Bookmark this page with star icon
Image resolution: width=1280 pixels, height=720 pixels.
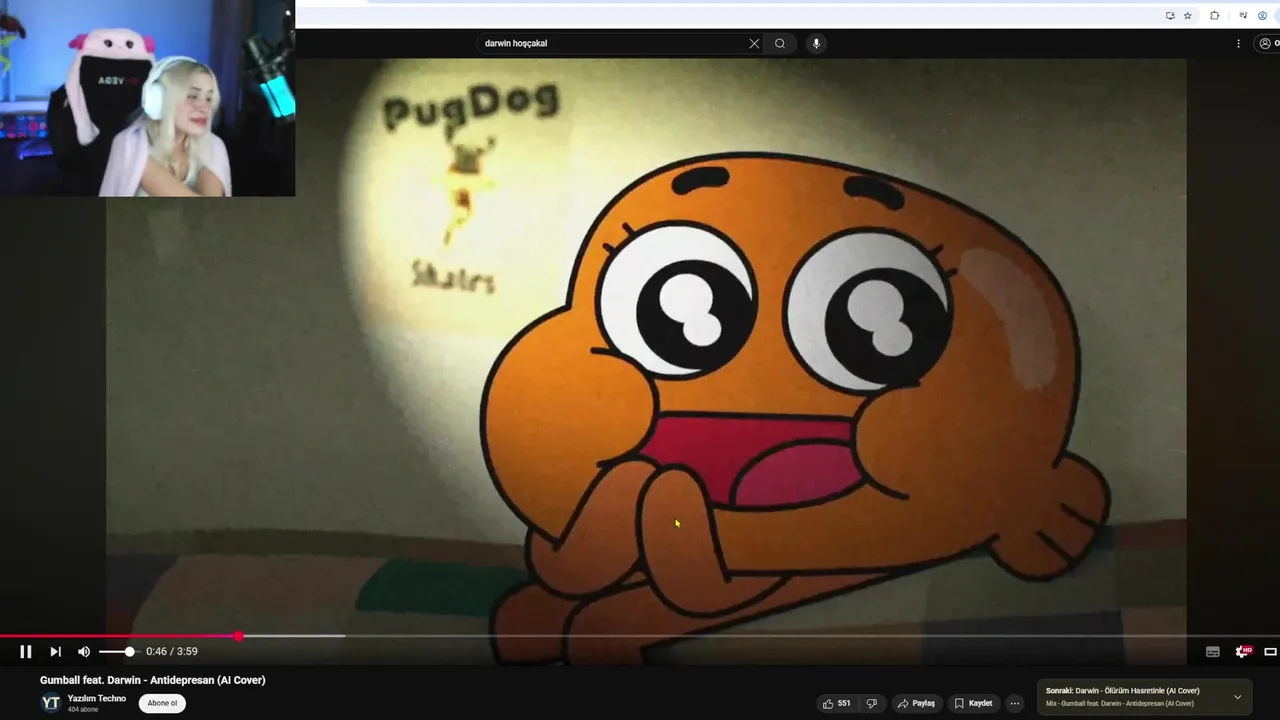[x=1187, y=15]
